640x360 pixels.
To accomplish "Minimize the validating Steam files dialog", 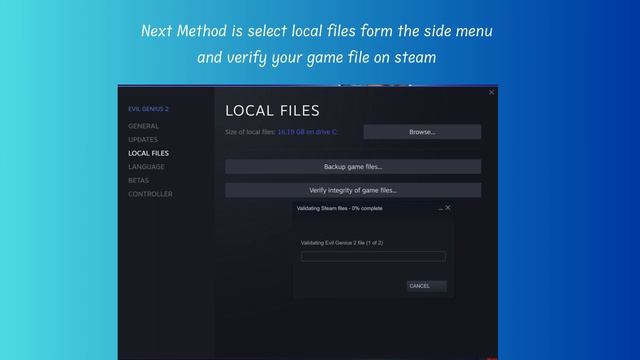I will pyautogui.click(x=440, y=209).
